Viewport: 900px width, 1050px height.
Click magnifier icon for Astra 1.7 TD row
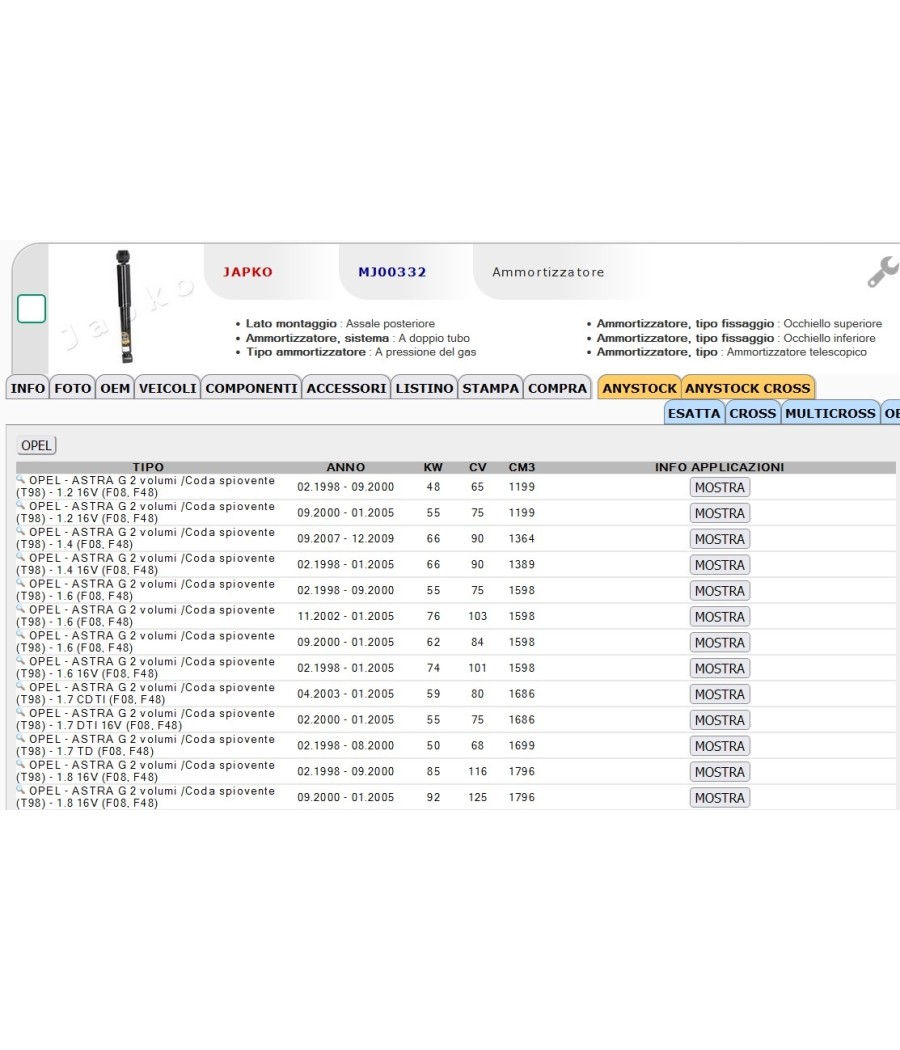click(x=21, y=738)
